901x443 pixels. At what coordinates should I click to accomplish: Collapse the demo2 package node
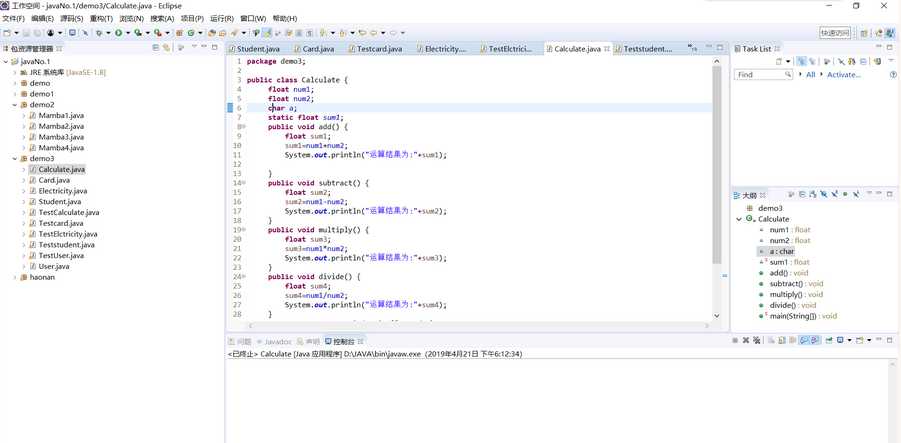[x=15, y=105]
